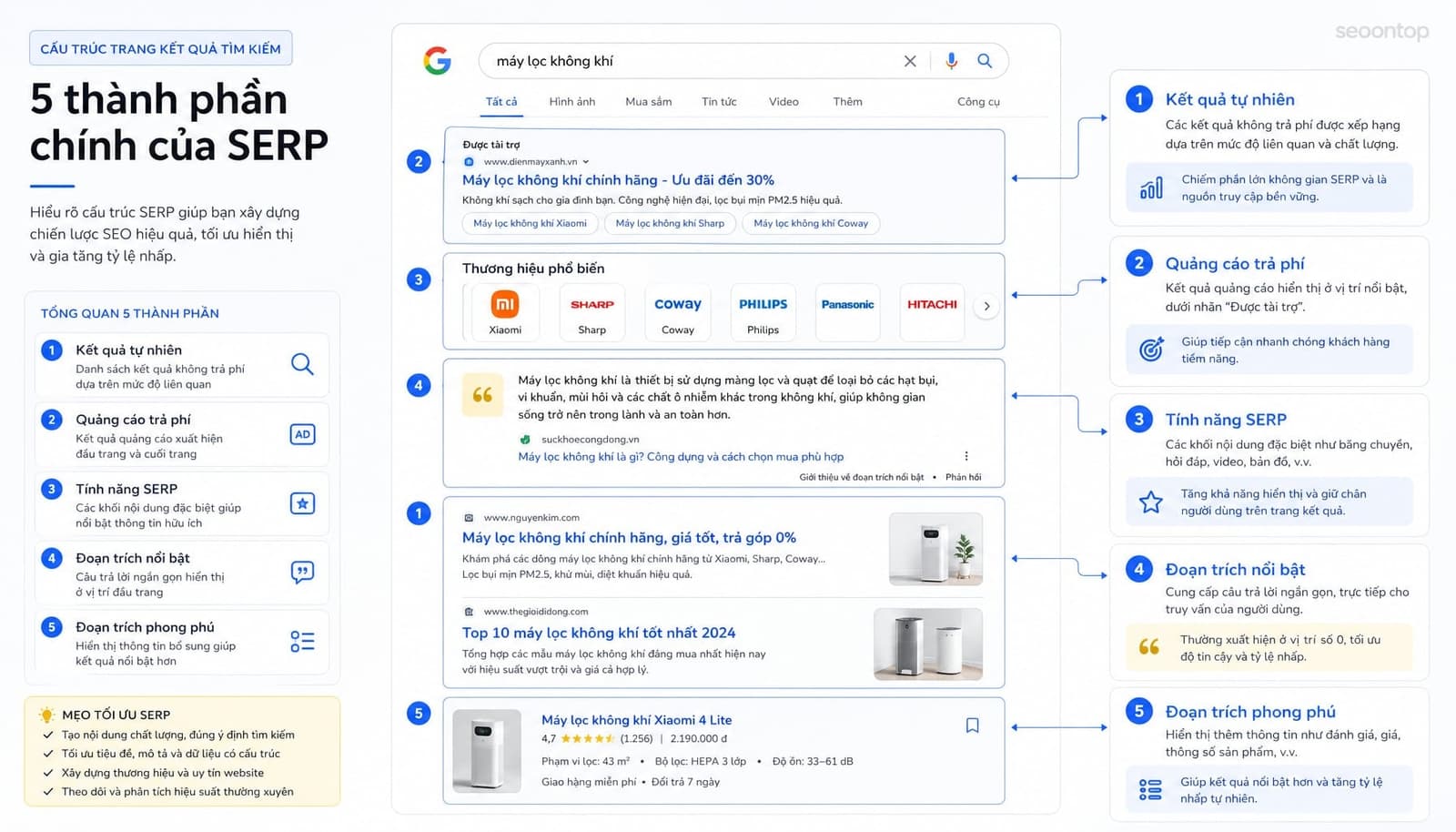Open Công cụ search tools
Screen dimensions: 1456x832
click(978, 102)
